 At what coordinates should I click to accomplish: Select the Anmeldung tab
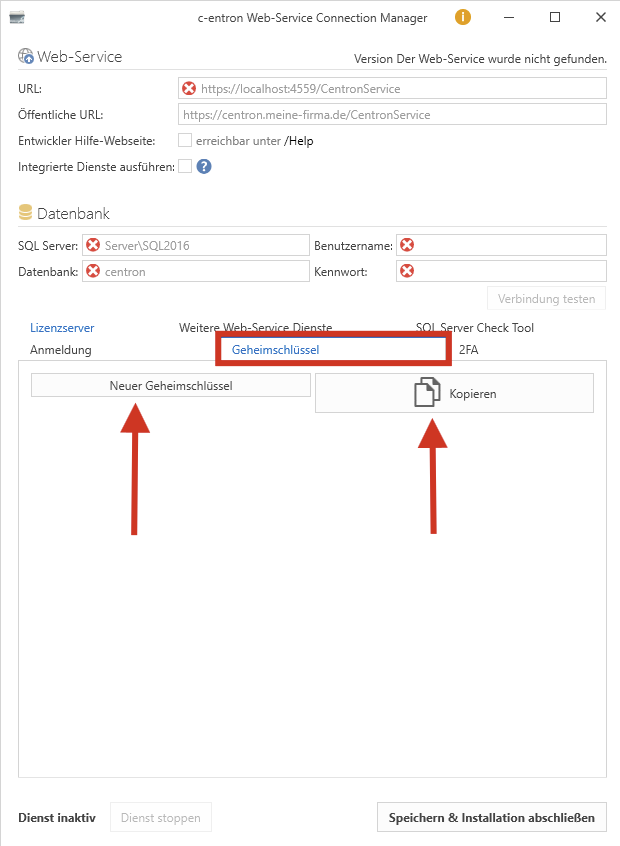[x=61, y=350]
